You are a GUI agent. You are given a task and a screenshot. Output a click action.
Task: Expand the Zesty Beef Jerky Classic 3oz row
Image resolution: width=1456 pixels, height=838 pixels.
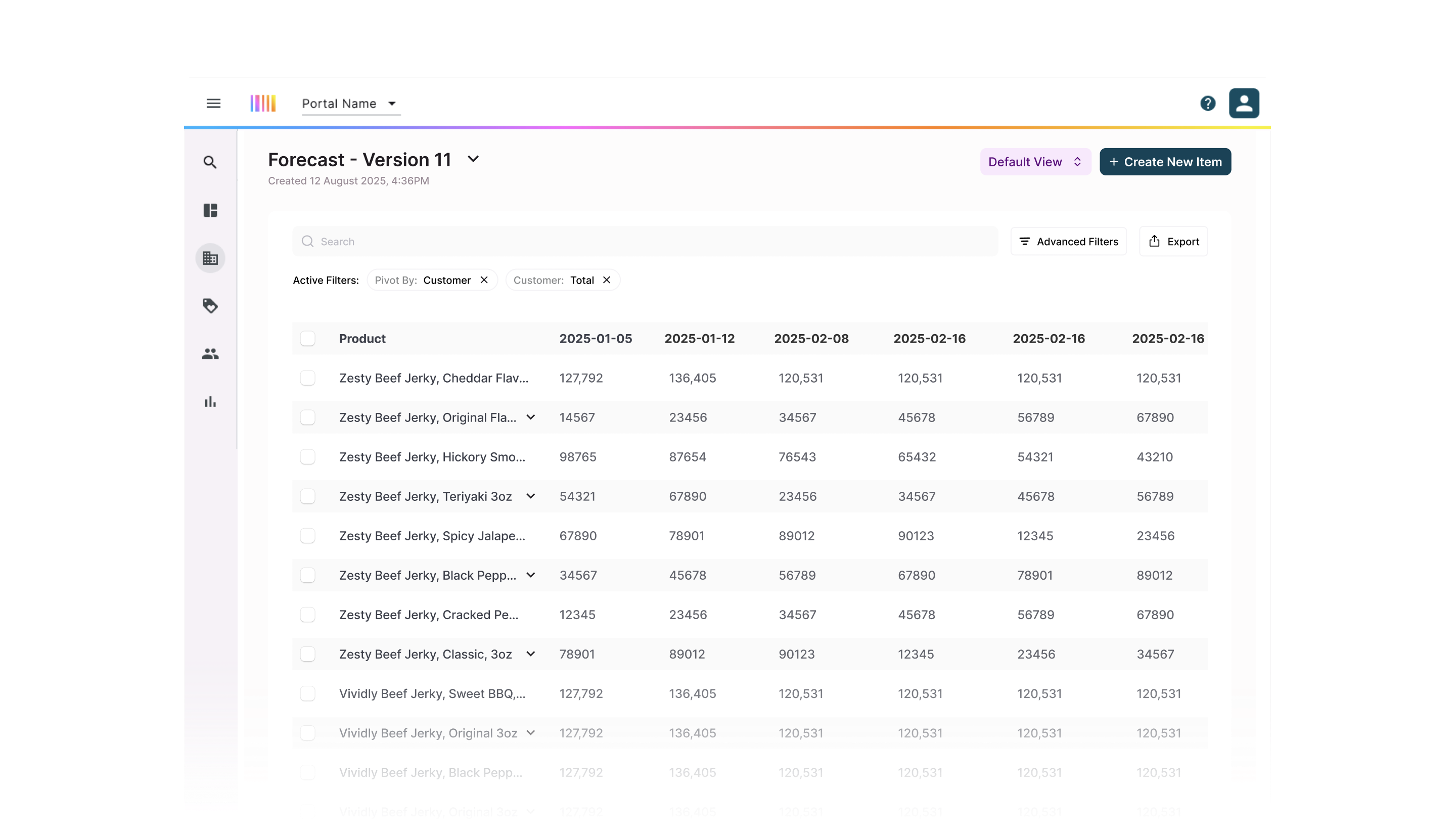click(x=531, y=654)
